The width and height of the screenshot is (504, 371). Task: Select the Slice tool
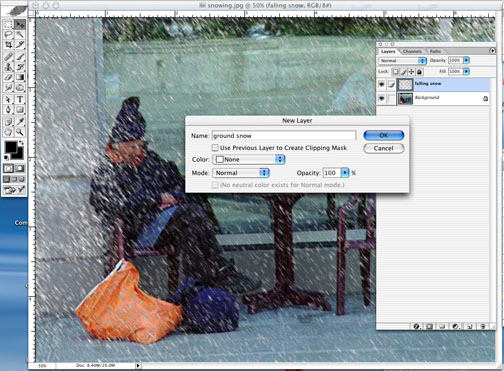click(20, 45)
